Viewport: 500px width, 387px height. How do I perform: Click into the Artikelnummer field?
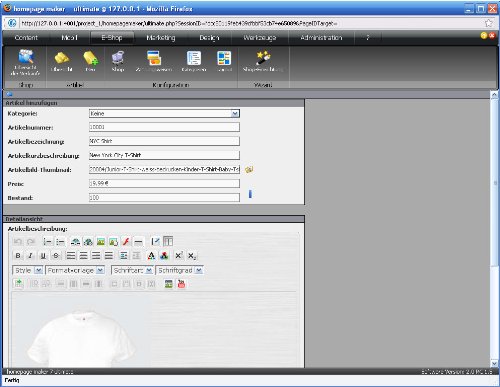tap(164, 127)
